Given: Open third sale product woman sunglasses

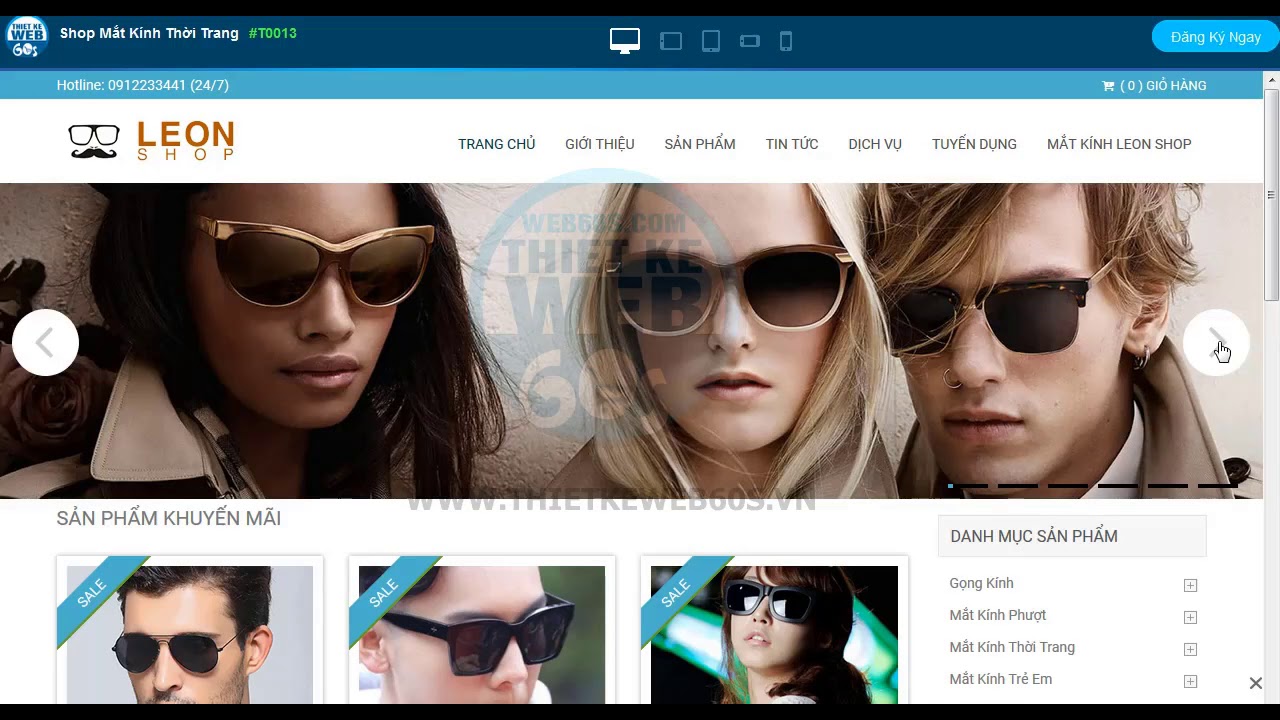Looking at the screenshot, I should [774, 634].
